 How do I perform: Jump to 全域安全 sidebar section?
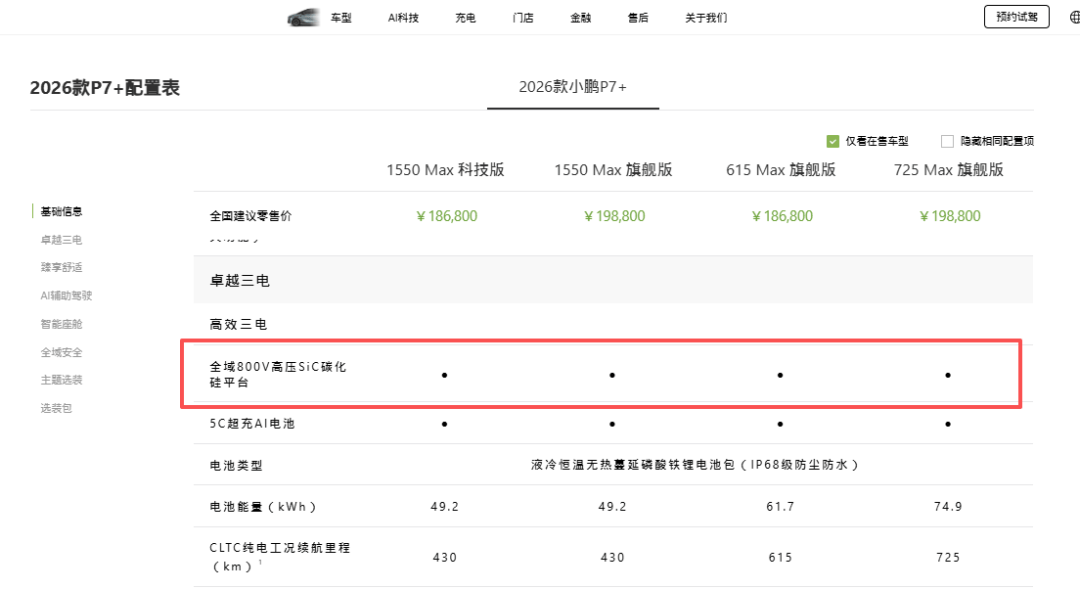pos(61,352)
